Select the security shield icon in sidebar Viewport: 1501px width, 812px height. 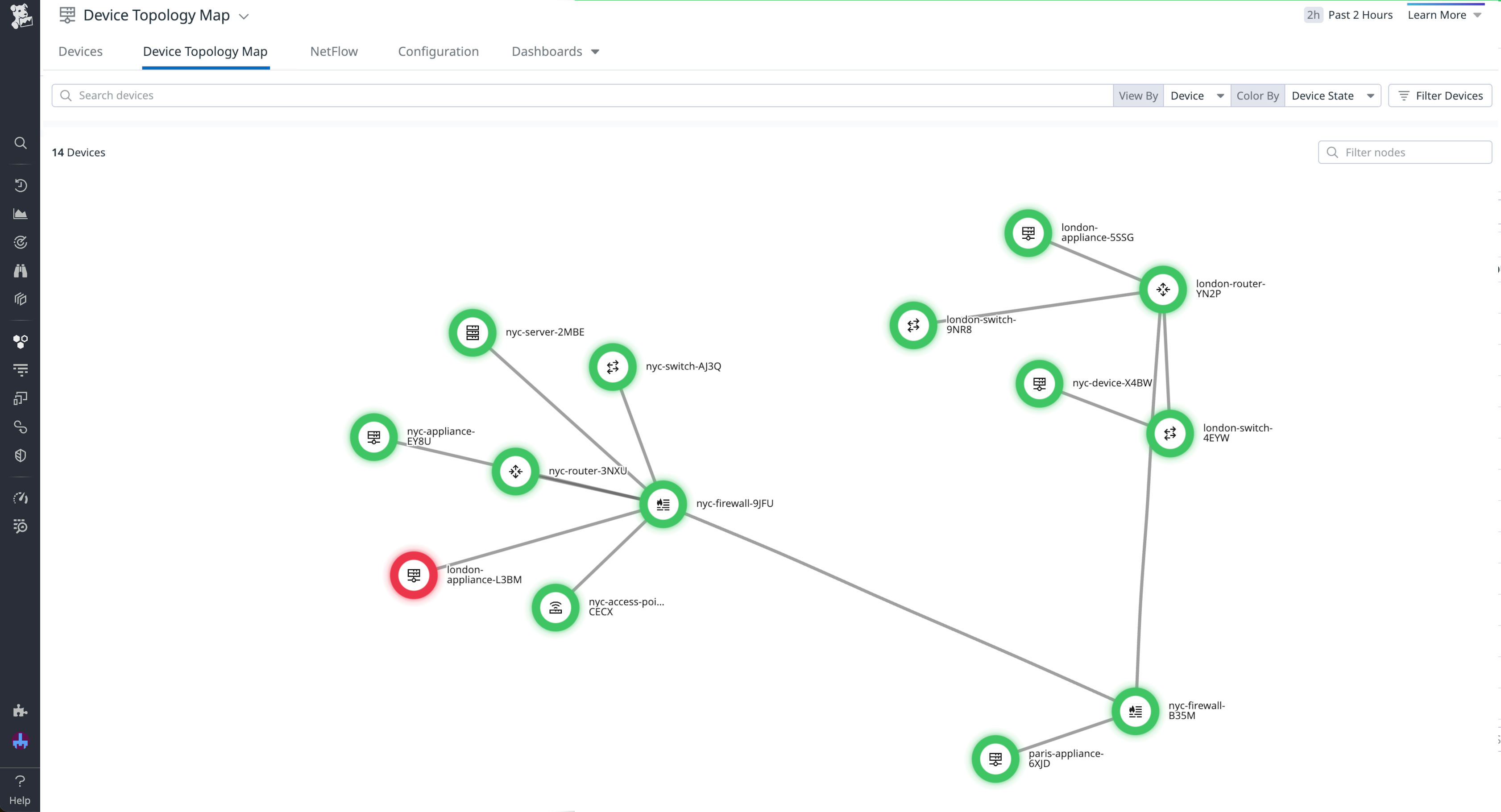coord(21,455)
